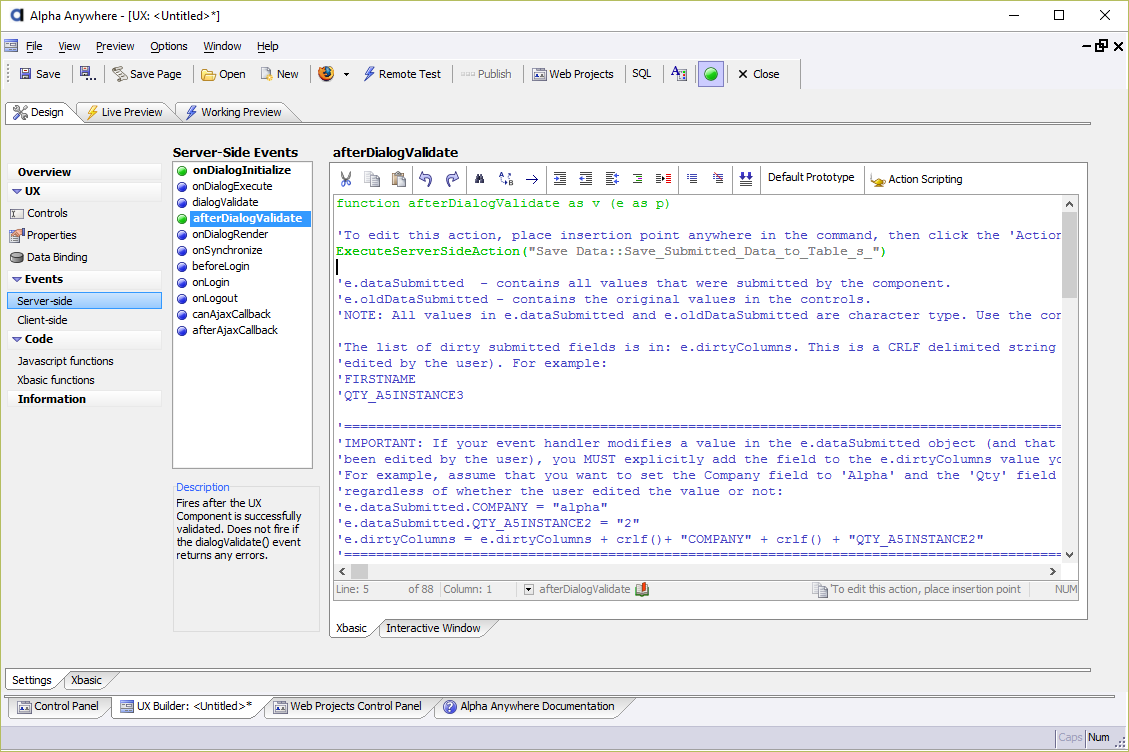
Task: Click the book icon beside afterDialogValidate in status bar
Action: (x=642, y=589)
